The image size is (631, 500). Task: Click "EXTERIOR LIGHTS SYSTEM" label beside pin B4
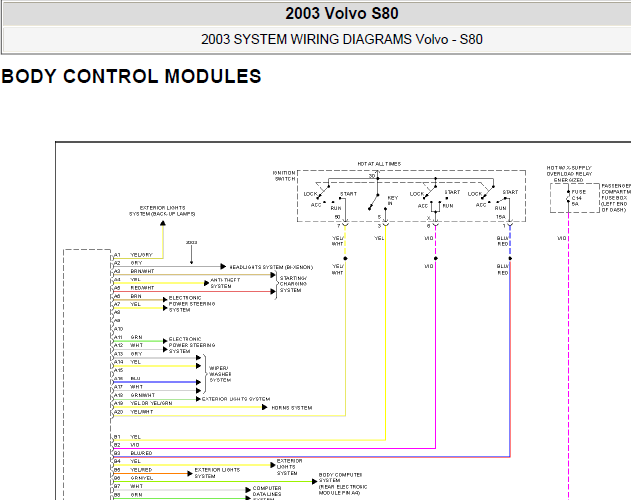[x=289, y=467]
